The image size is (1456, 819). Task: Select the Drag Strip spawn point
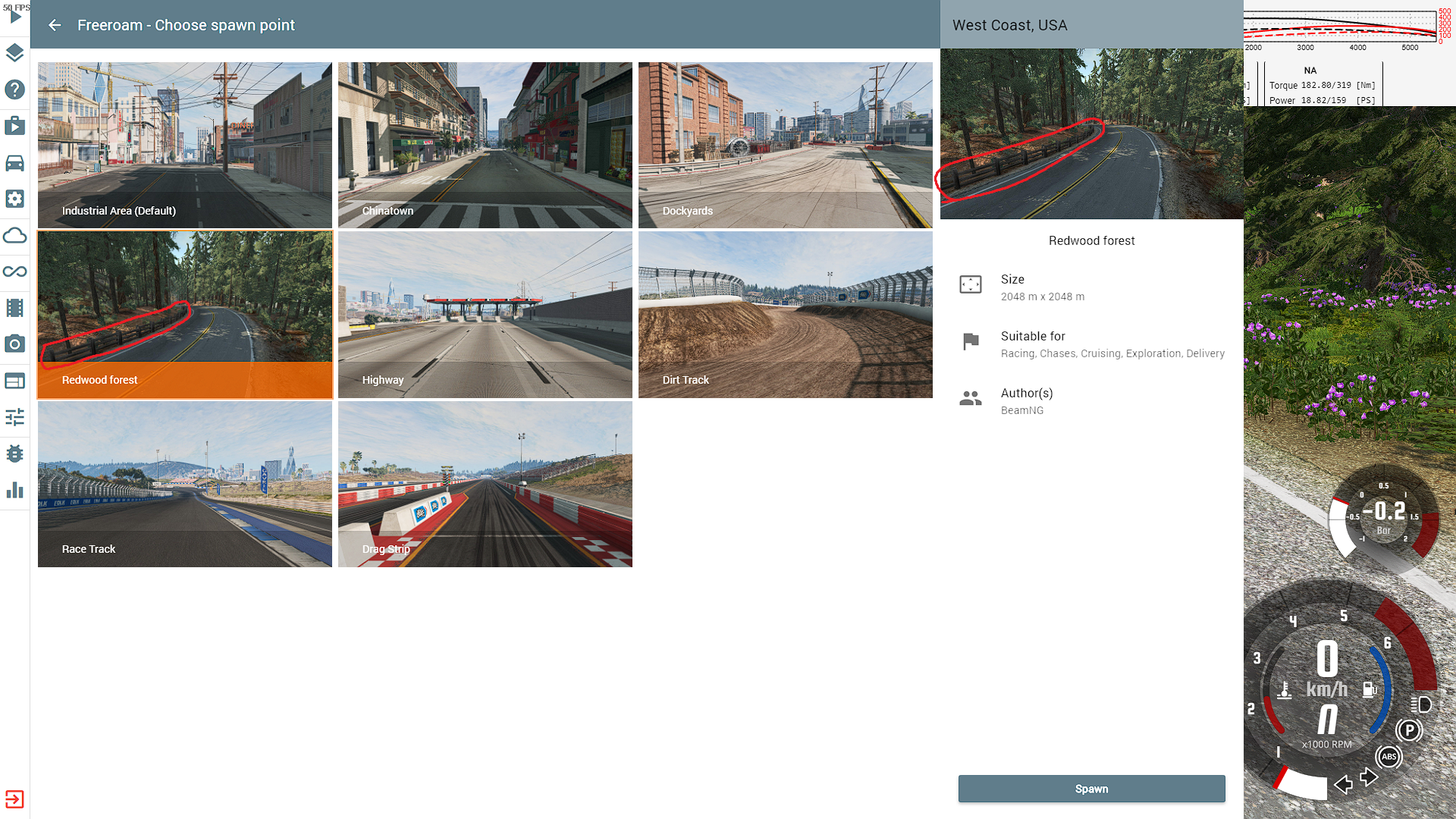(x=485, y=484)
